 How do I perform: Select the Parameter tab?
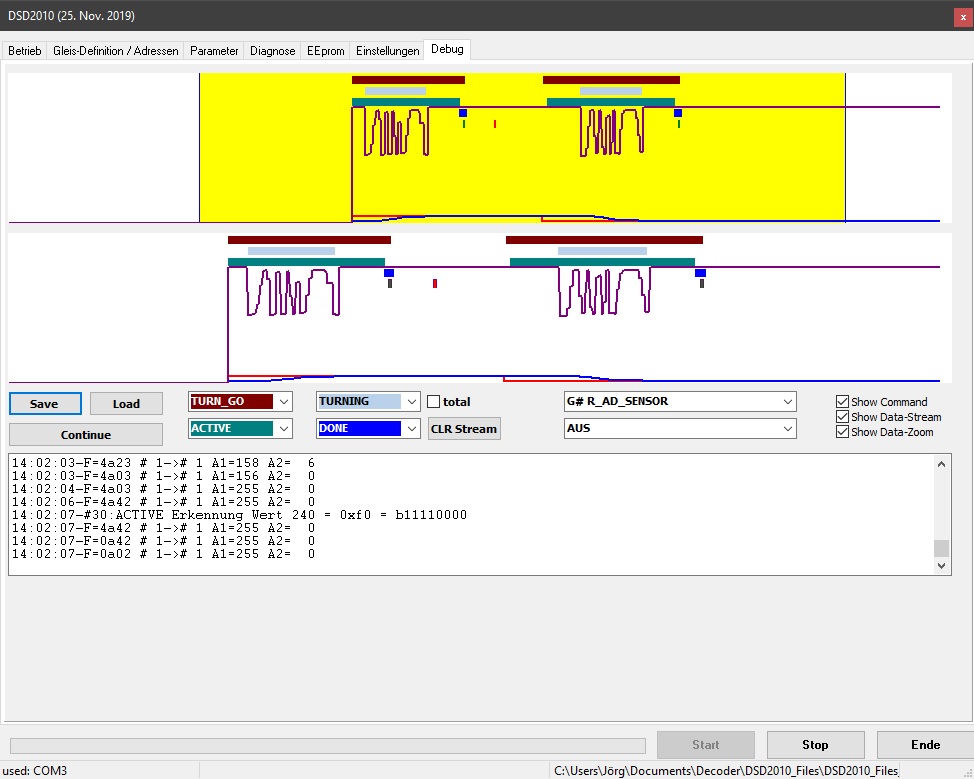(x=214, y=50)
